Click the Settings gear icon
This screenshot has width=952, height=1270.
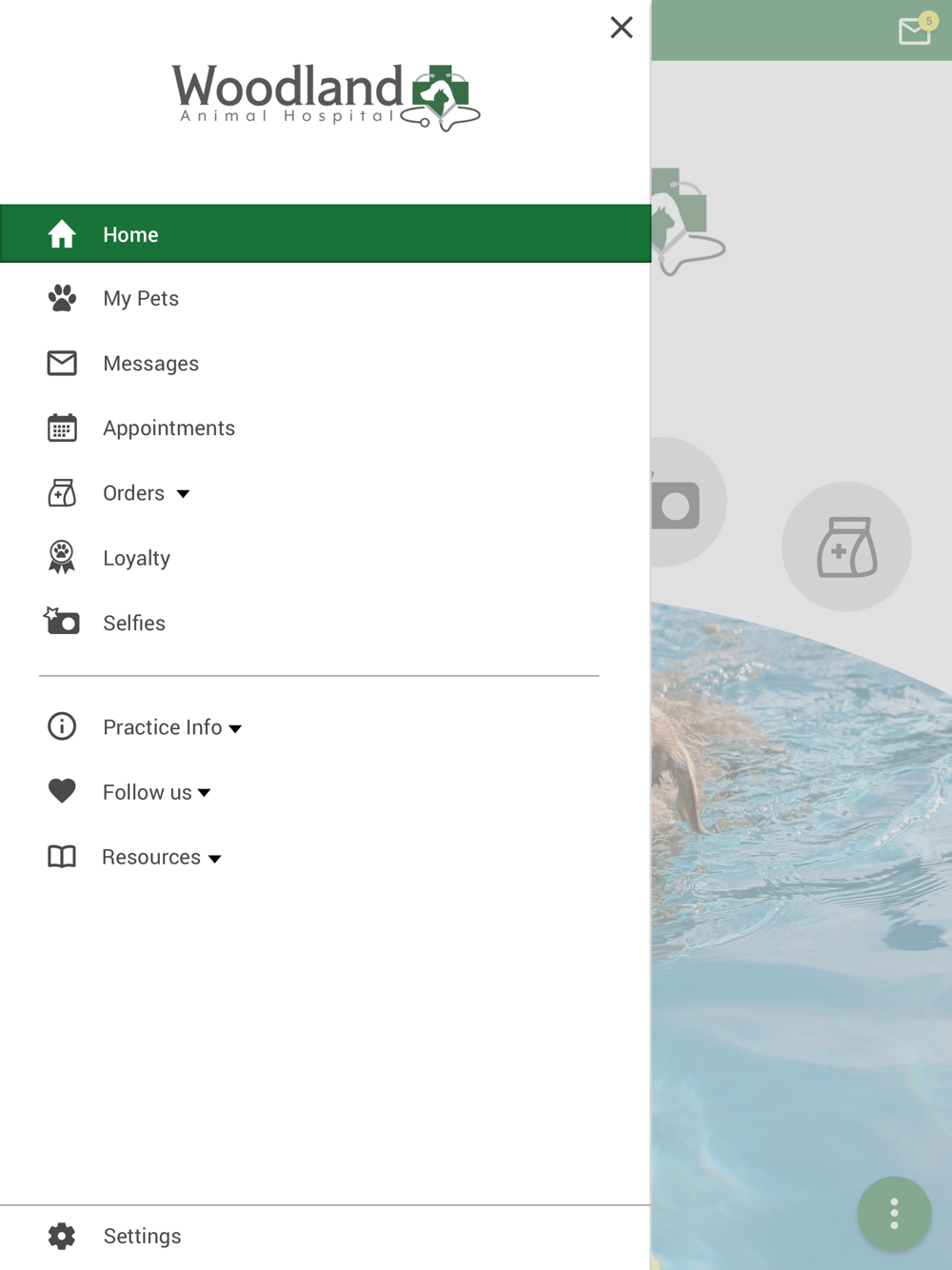tap(62, 1236)
